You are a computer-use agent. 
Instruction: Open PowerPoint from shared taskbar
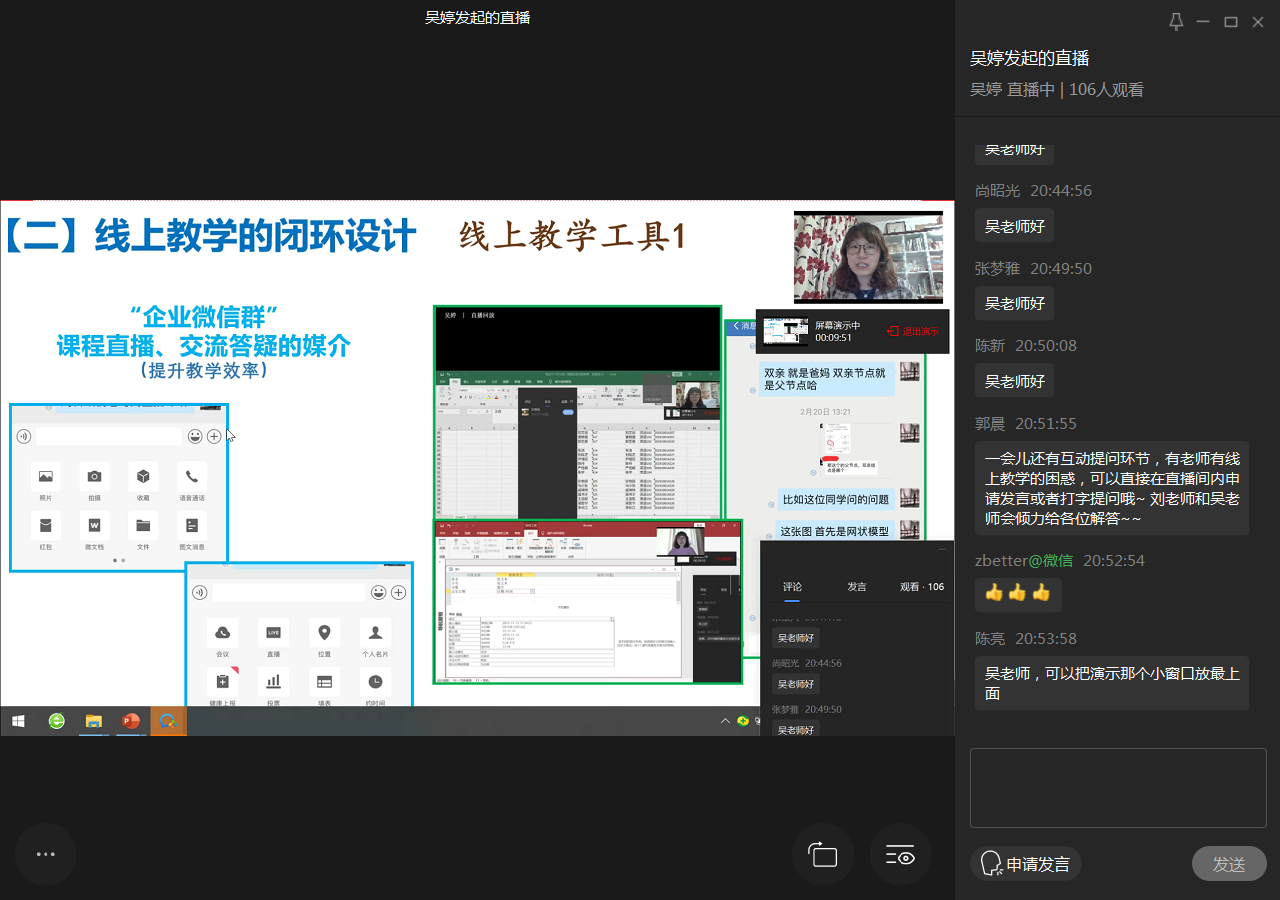coord(130,721)
